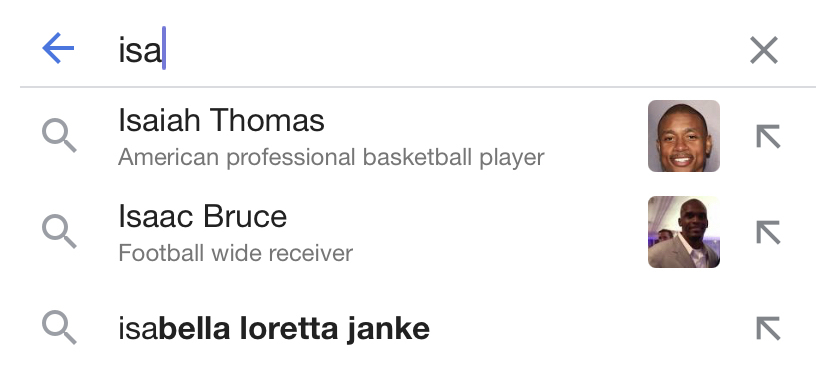
Task: Click the 'American professional basketball player' description
Action: coord(331,157)
